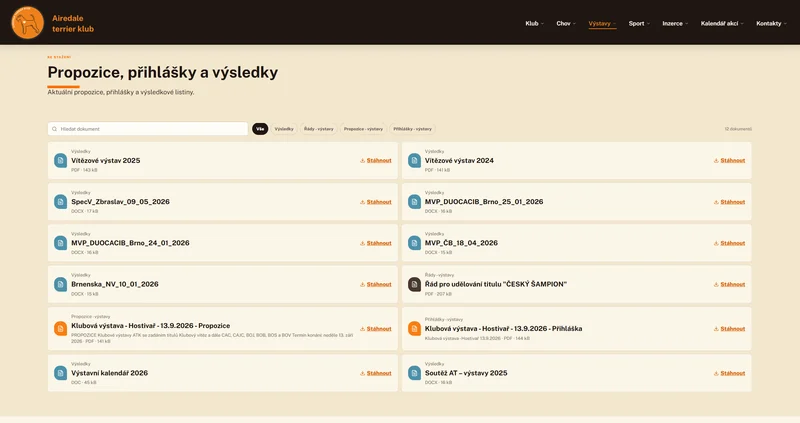The height and width of the screenshot is (423, 800).
Task: Click title Klubová výstava Hostivař 13.9.2026 Přihláška
Action: (x=504, y=329)
